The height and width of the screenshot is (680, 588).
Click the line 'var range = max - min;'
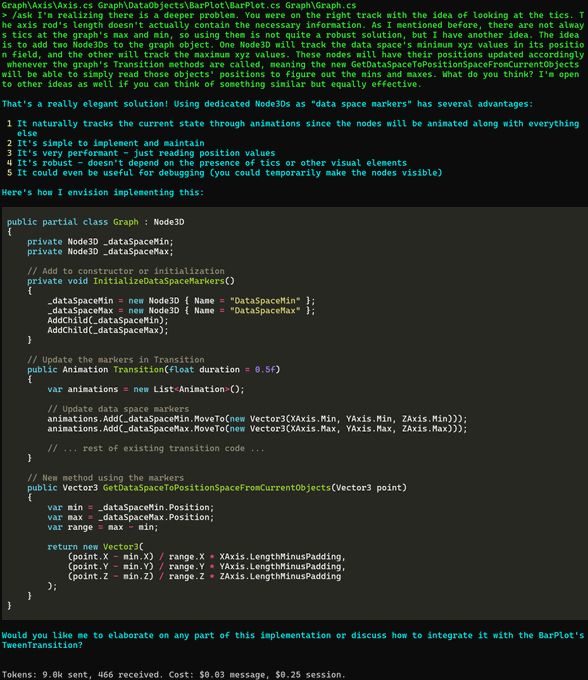point(103,527)
